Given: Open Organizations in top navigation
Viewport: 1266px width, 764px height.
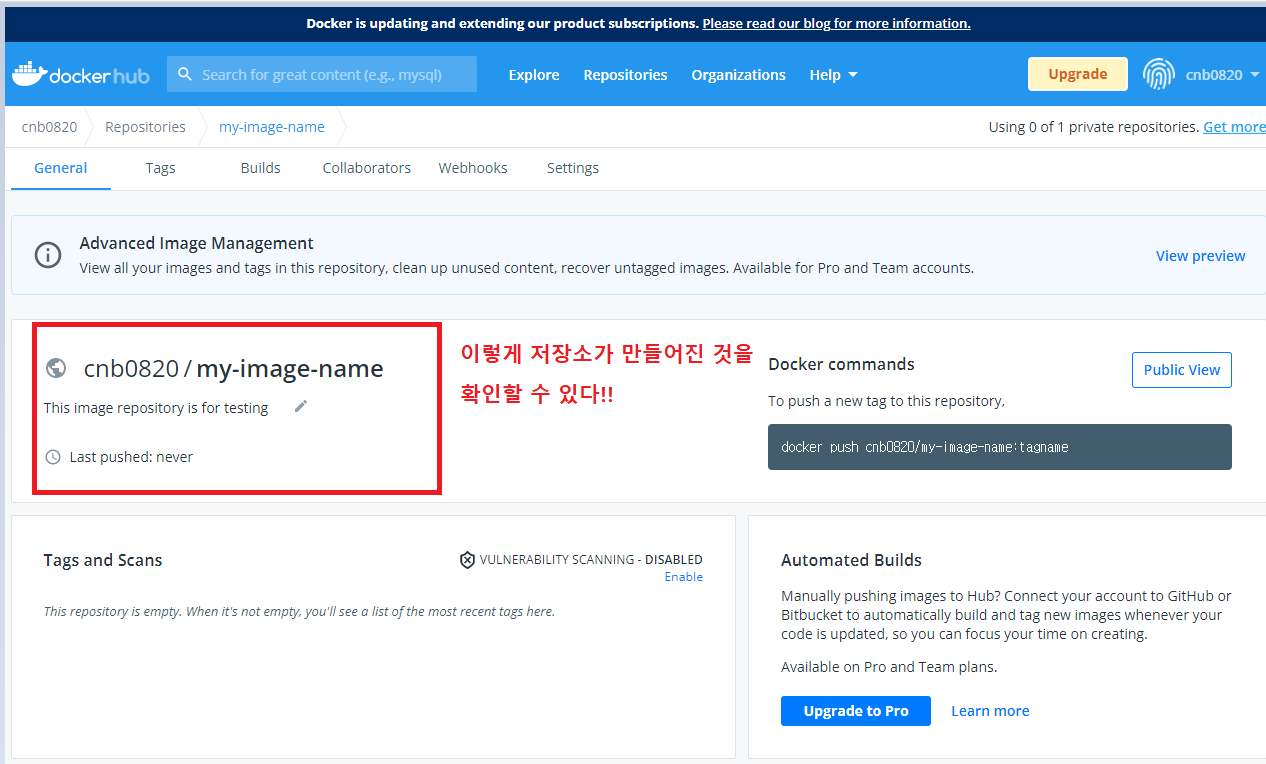Looking at the screenshot, I should click(738, 75).
